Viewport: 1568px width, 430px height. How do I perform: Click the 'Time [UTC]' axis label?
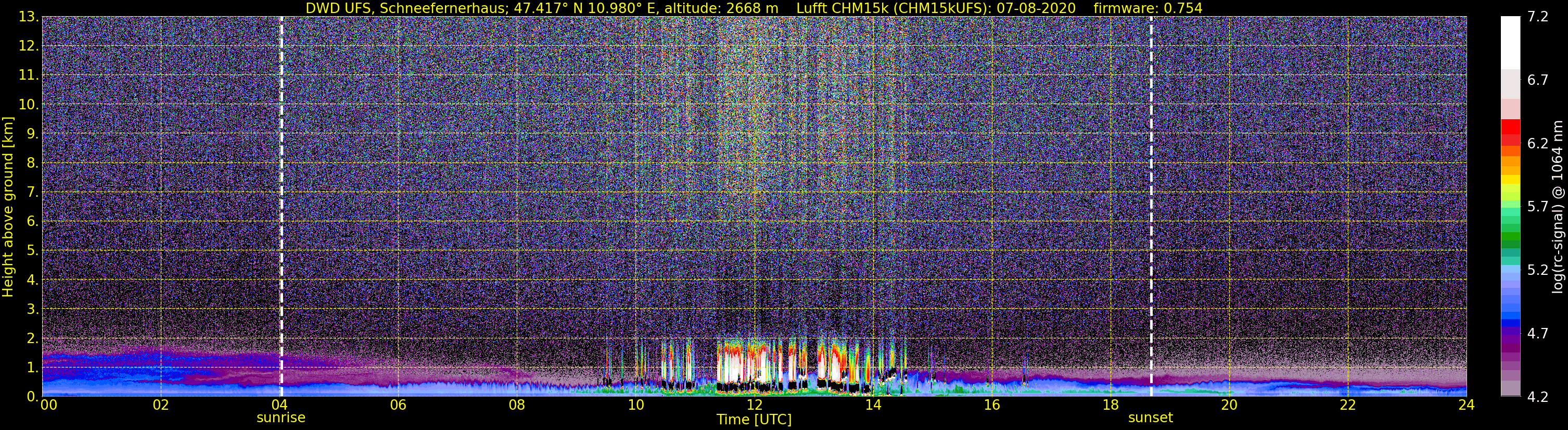click(x=754, y=420)
